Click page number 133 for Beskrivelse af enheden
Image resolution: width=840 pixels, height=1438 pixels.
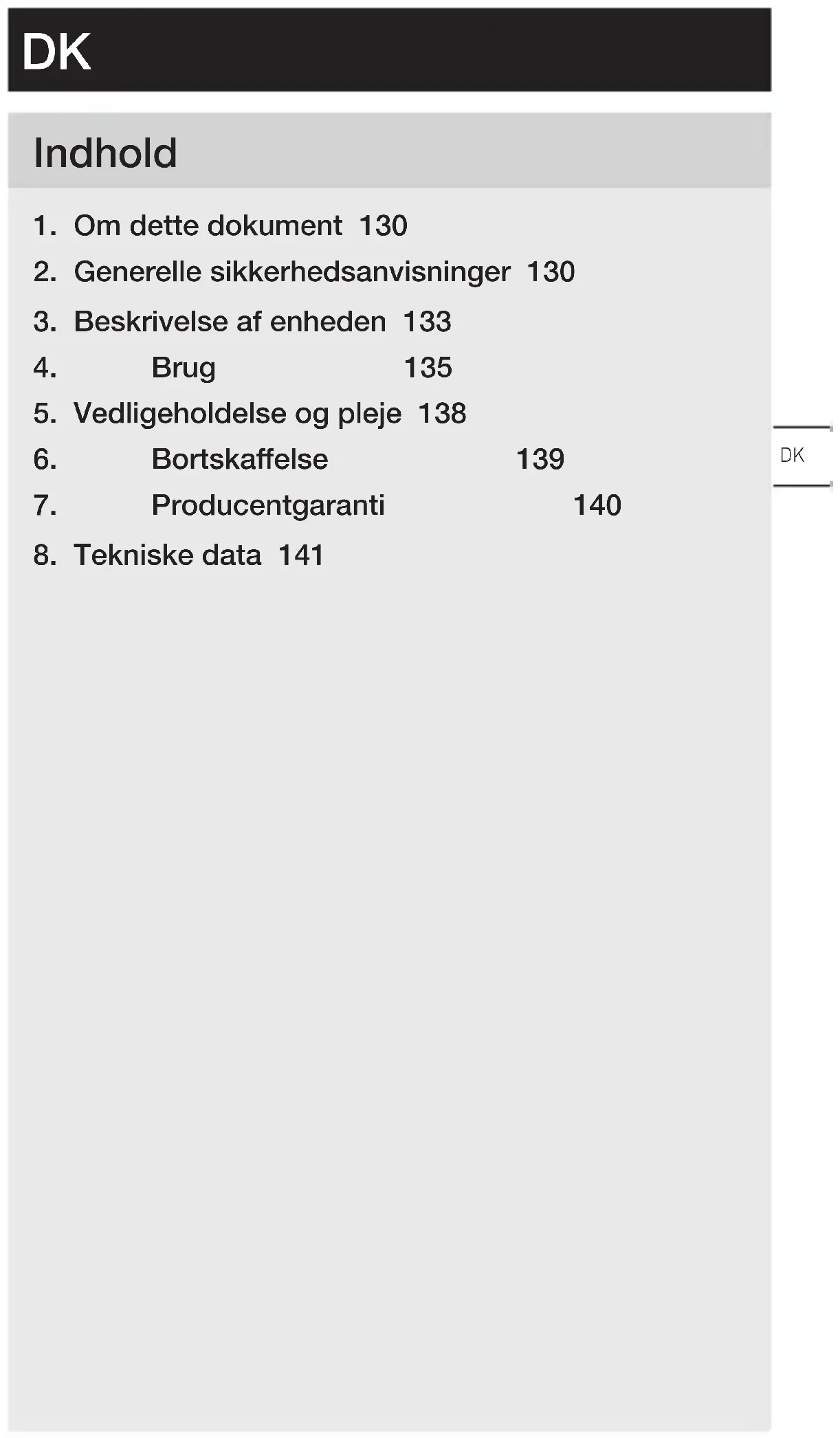pyautogui.click(x=427, y=322)
